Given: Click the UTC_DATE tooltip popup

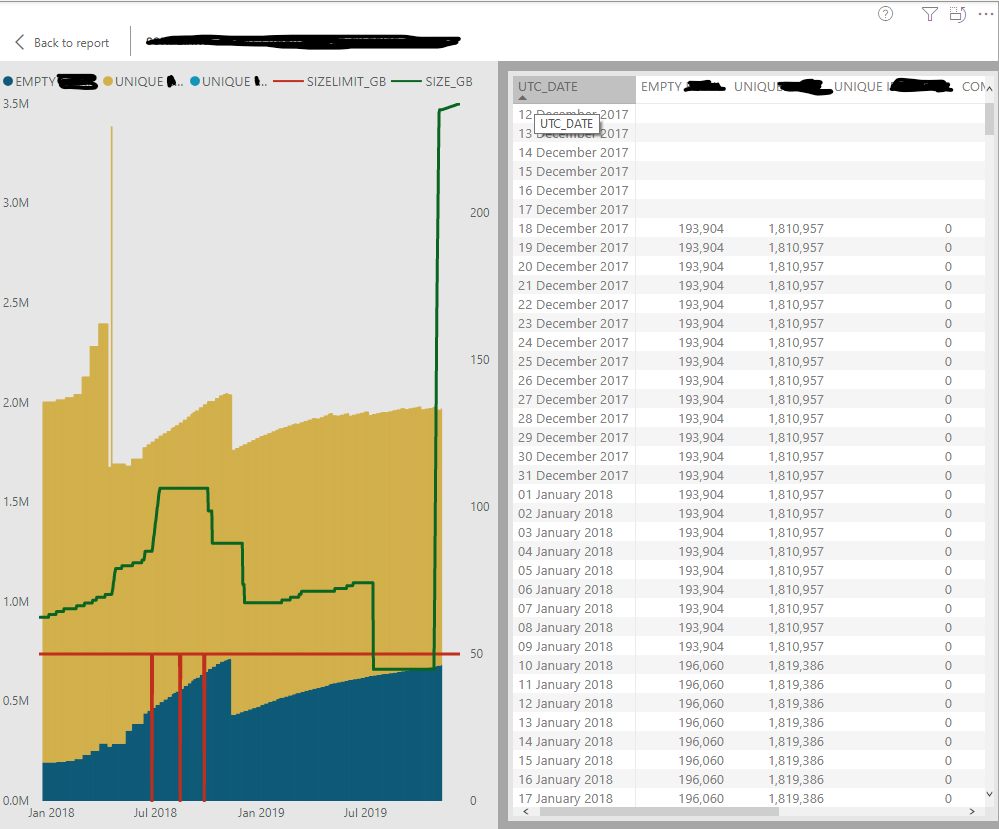Looking at the screenshot, I should point(566,124).
